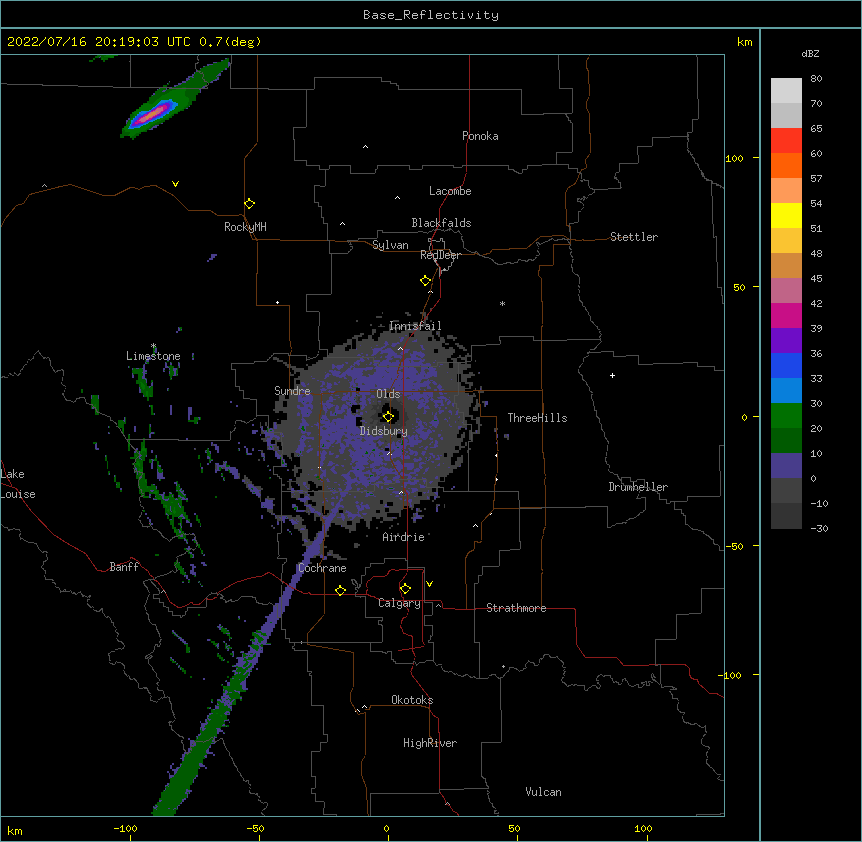
Task: Click the 42 dBZ magenta color swatch
Action: [x=786, y=315]
